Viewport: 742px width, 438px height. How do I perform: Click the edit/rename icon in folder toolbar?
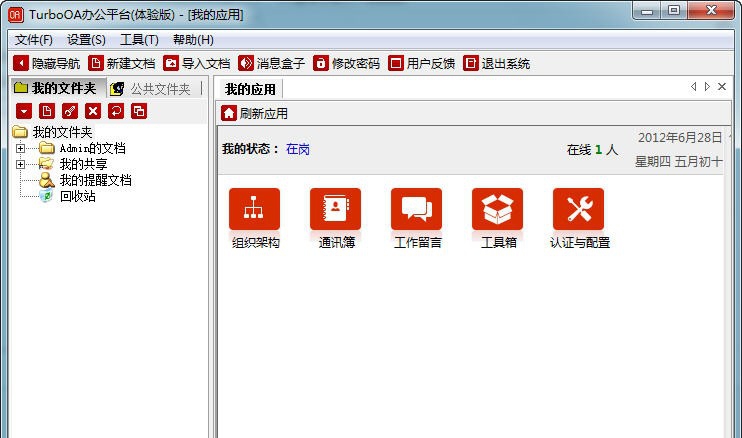70,111
